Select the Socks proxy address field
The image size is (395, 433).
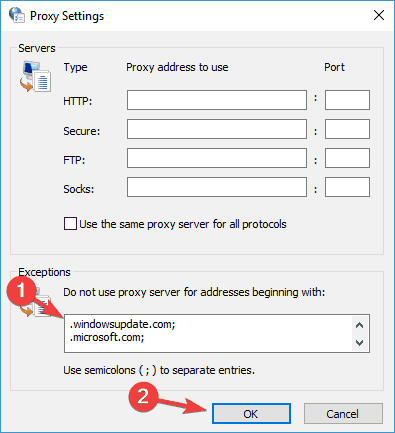pyautogui.click(x=217, y=187)
